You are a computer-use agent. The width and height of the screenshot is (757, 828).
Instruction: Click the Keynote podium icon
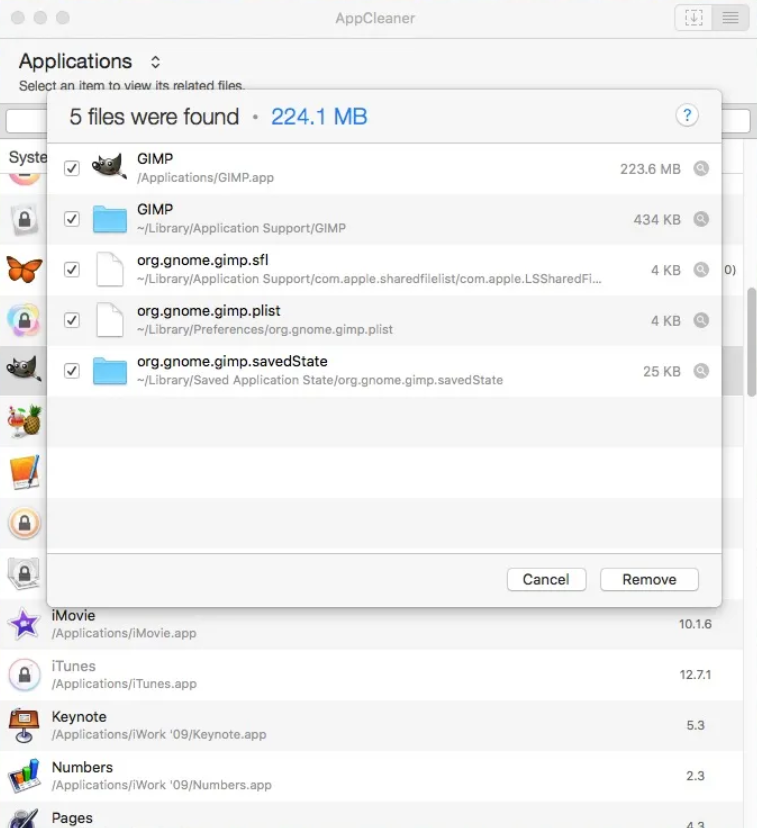pyautogui.click(x=24, y=725)
